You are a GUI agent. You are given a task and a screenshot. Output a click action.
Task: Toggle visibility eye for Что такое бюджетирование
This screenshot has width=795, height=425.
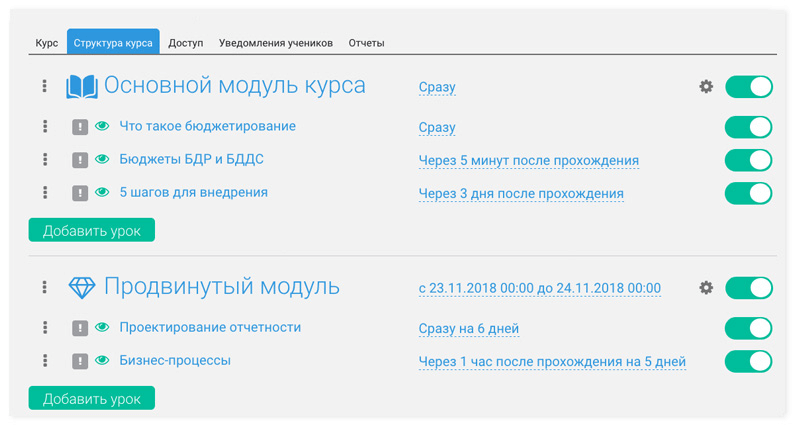pos(102,127)
